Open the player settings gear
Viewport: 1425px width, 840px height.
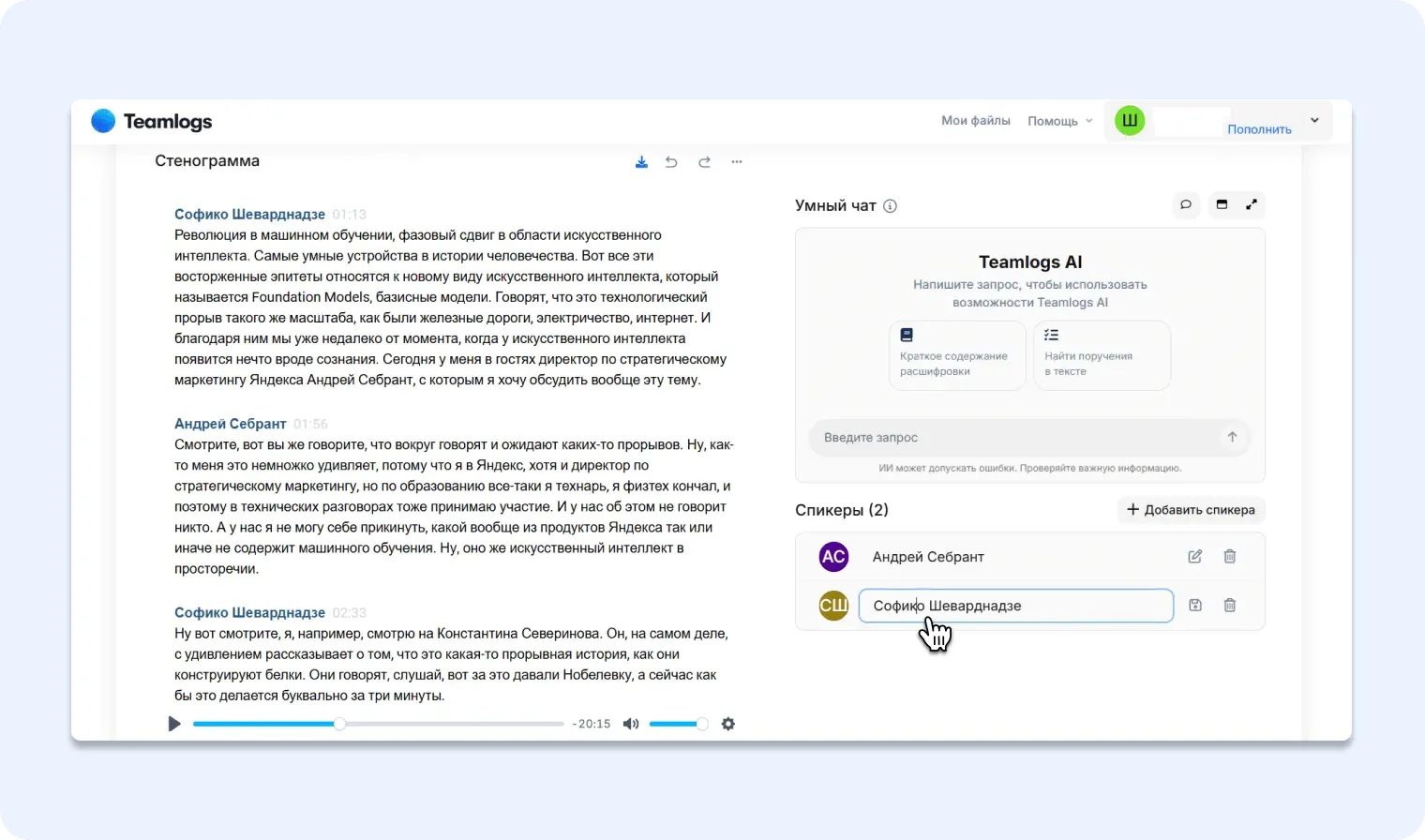728,724
